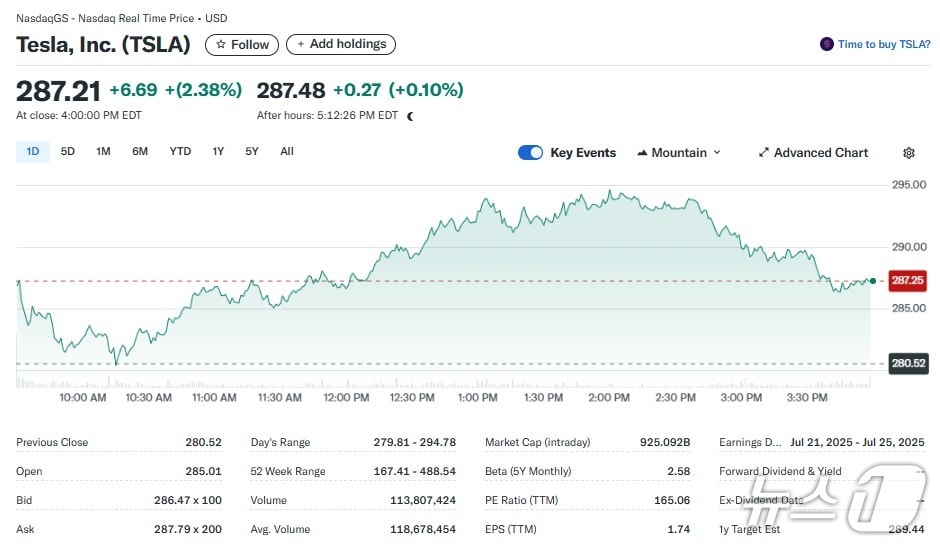Click the red 287.25 price label
940x546 pixels.
[907, 281]
